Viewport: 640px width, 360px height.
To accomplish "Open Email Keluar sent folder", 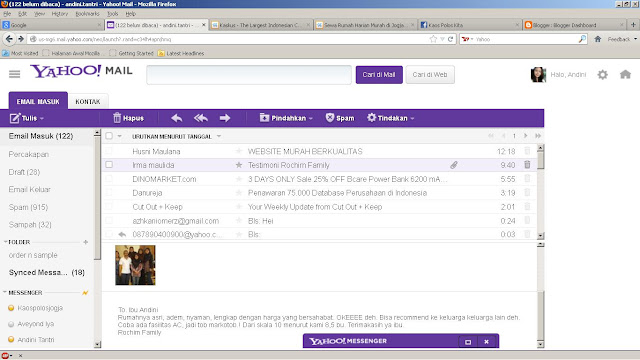I will [x=29, y=189].
